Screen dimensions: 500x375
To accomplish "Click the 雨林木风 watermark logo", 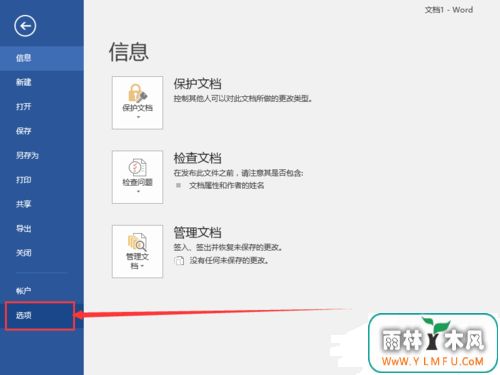I will pos(433,343).
